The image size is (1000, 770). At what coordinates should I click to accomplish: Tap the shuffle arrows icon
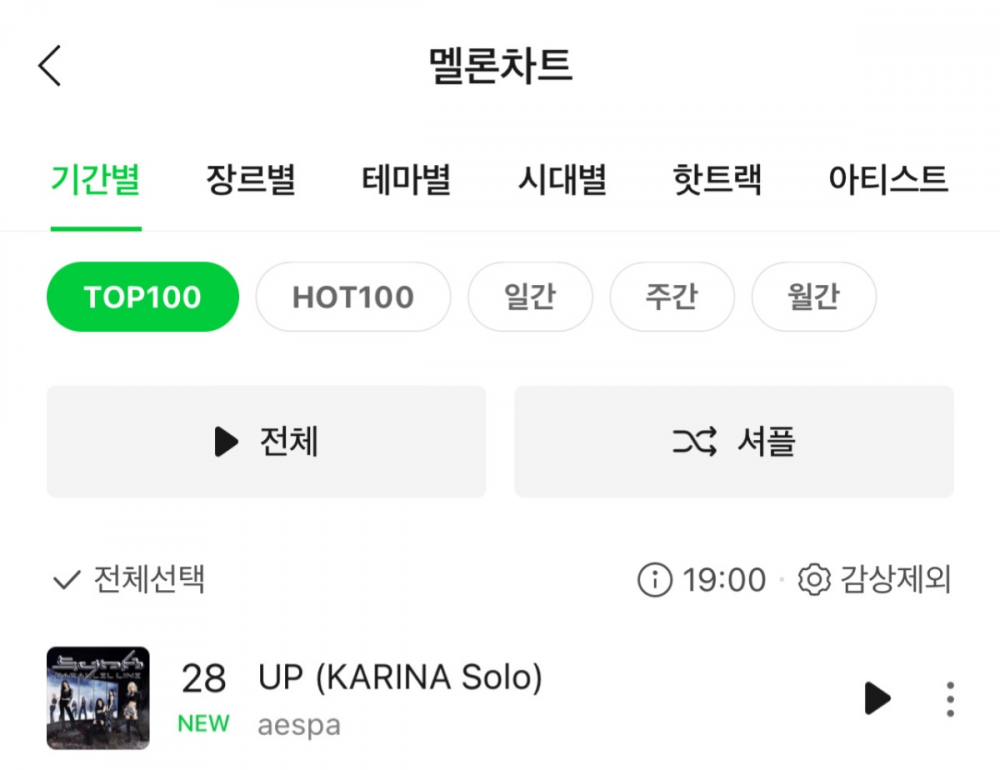[x=695, y=441]
